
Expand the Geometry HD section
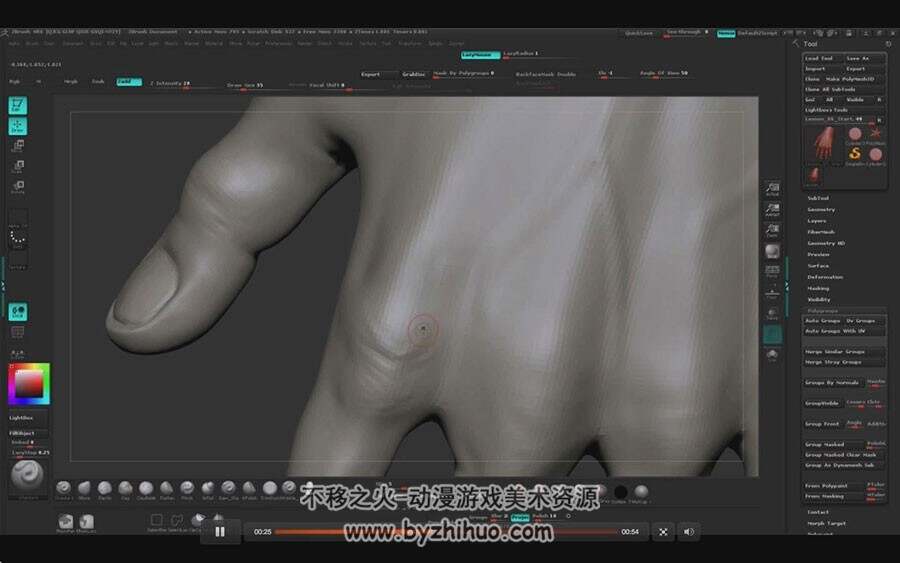point(826,243)
